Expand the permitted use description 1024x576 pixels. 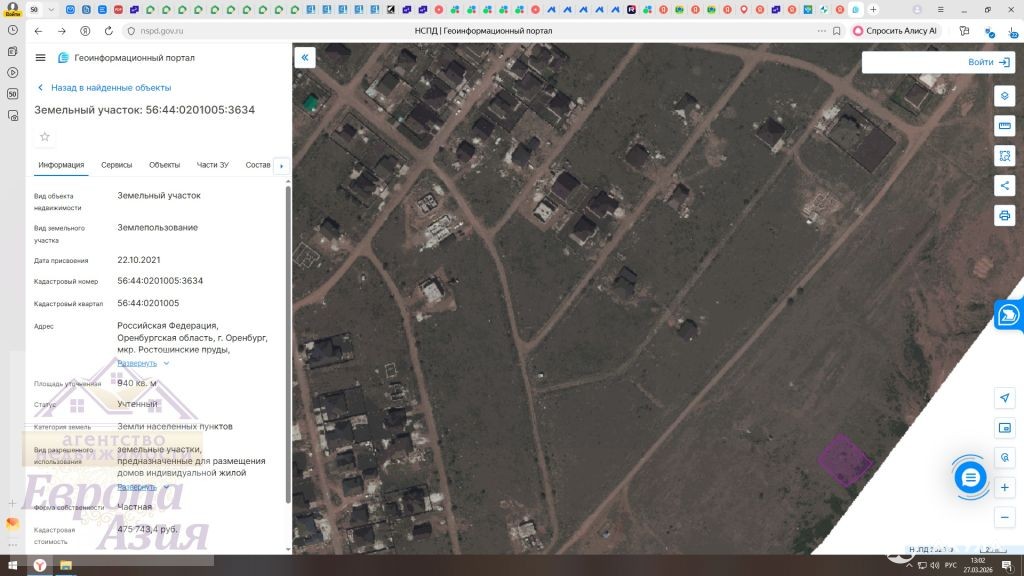click(142, 487)
